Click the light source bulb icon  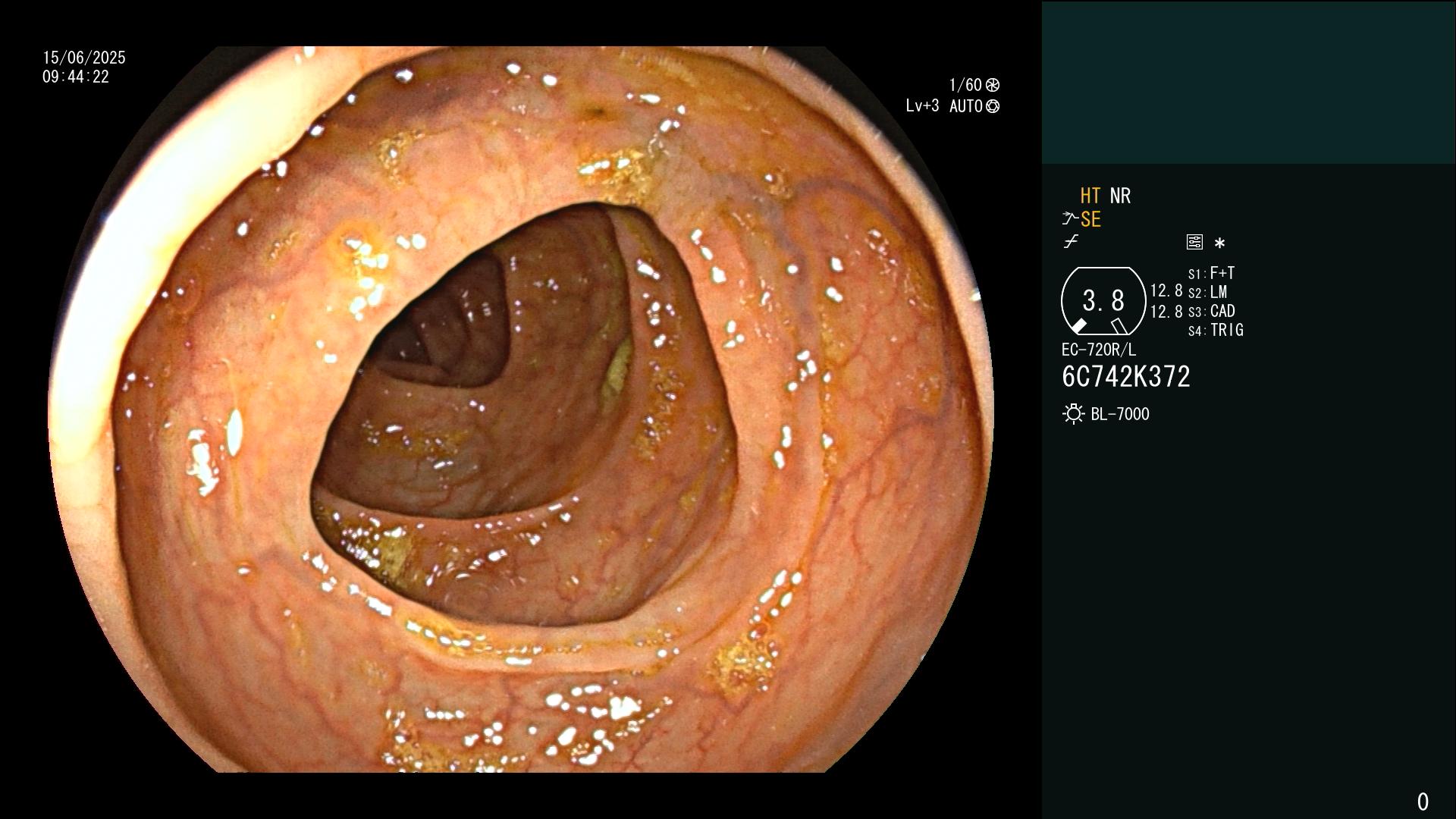tap(1073, 414)
